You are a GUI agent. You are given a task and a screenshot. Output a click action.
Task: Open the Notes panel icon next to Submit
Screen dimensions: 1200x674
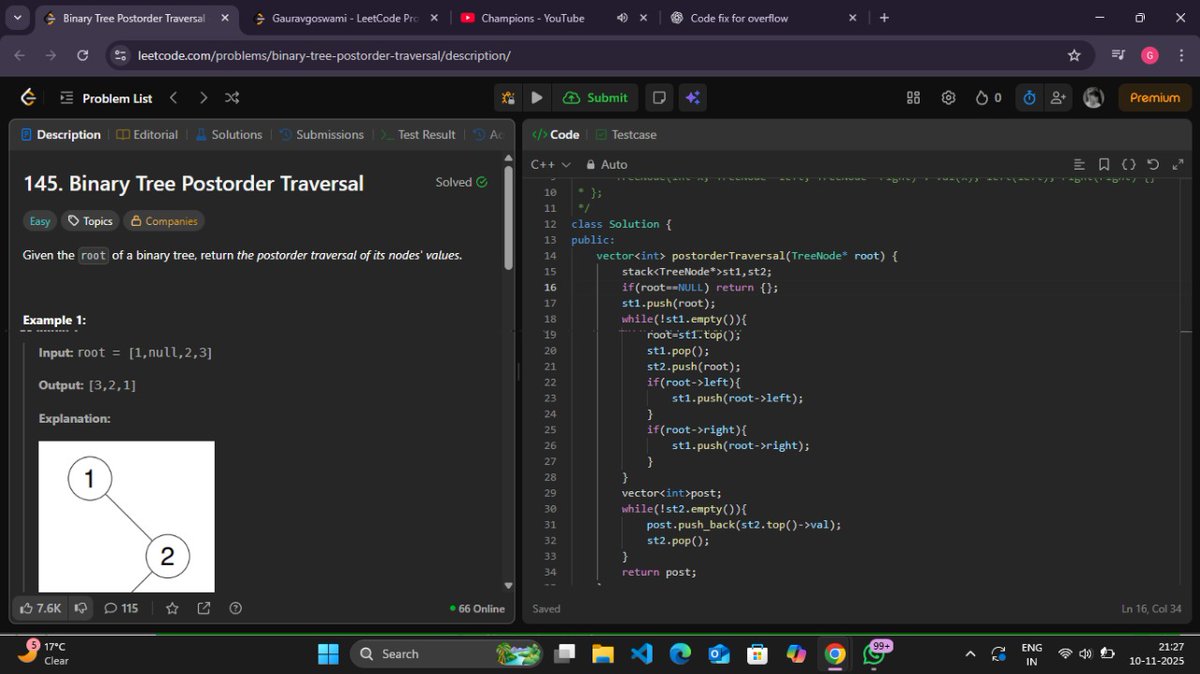[658, 97]
